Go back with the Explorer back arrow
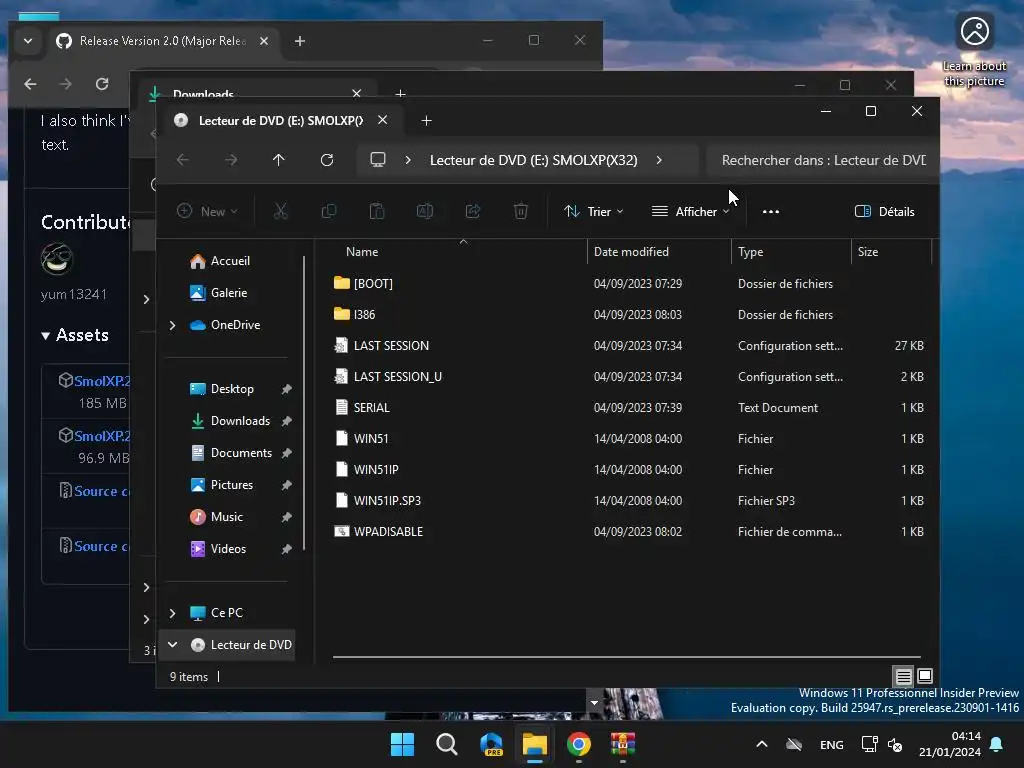1024x768 pixels. pyautogui.click(x=183, y=160)
